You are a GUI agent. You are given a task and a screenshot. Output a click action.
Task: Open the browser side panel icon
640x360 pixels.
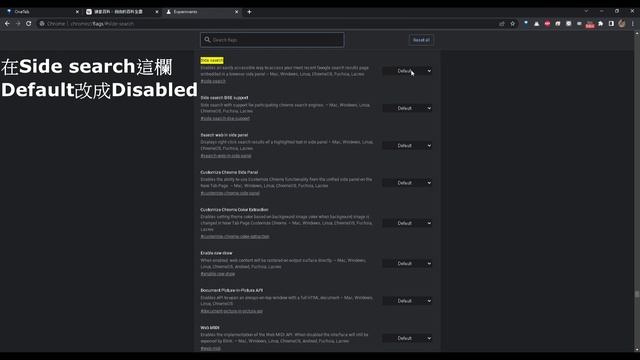(x=611, y=24)
